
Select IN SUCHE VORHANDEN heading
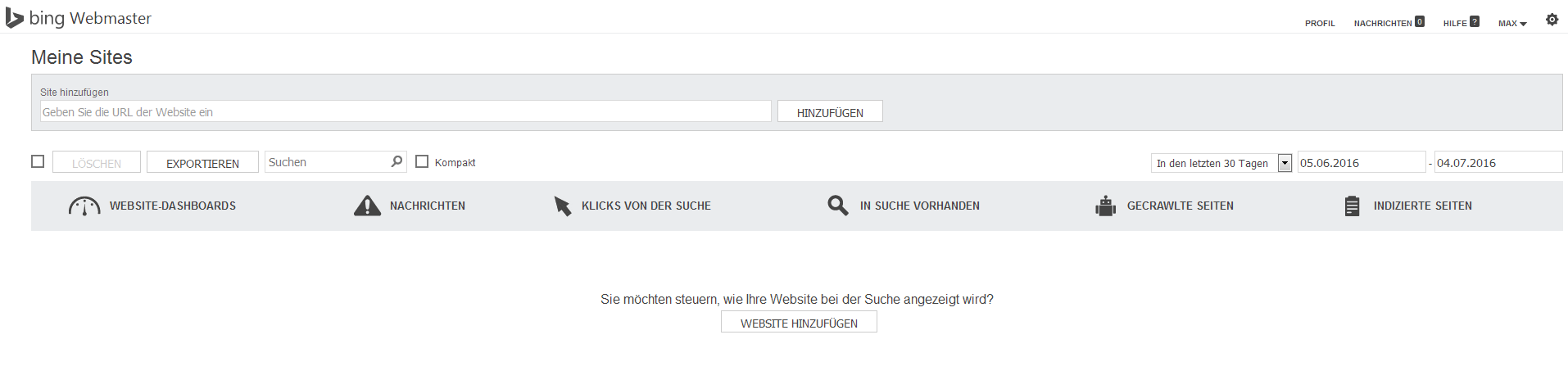click(920, 206)
